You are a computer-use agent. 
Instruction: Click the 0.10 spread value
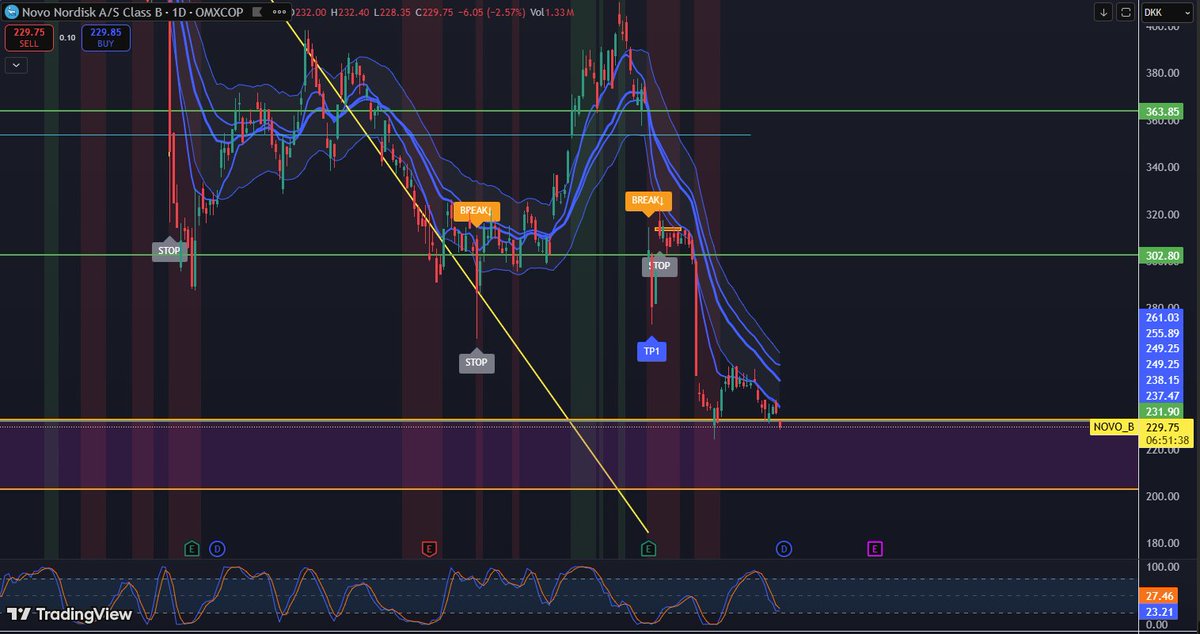tap(66, 37)
